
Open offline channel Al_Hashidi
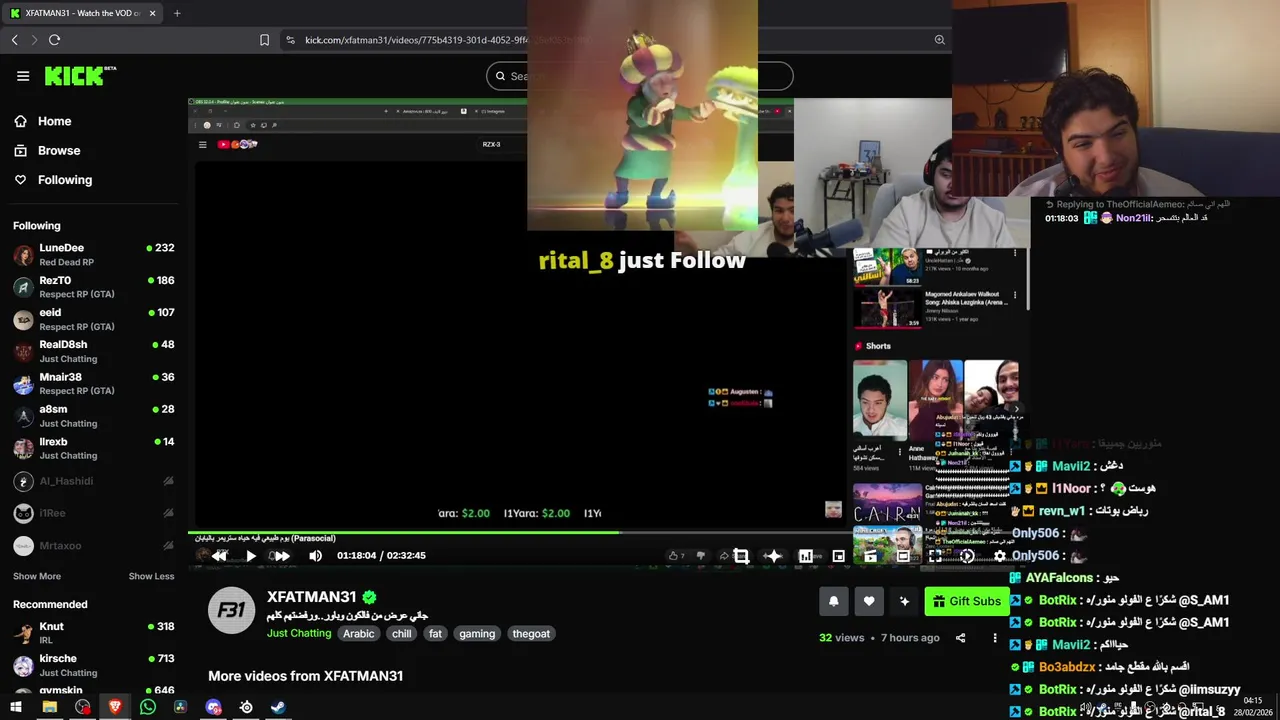pyautogui.click(x=93, y=481)
